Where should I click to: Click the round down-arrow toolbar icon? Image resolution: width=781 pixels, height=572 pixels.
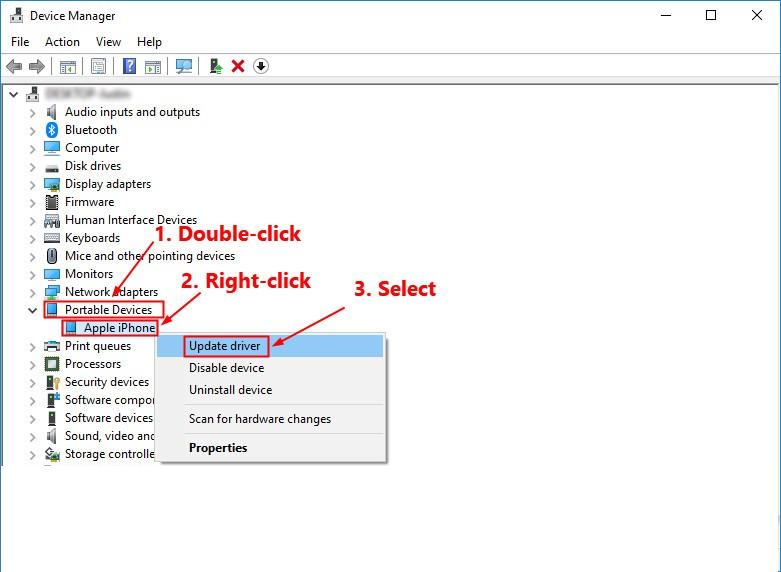click(261, 66)
